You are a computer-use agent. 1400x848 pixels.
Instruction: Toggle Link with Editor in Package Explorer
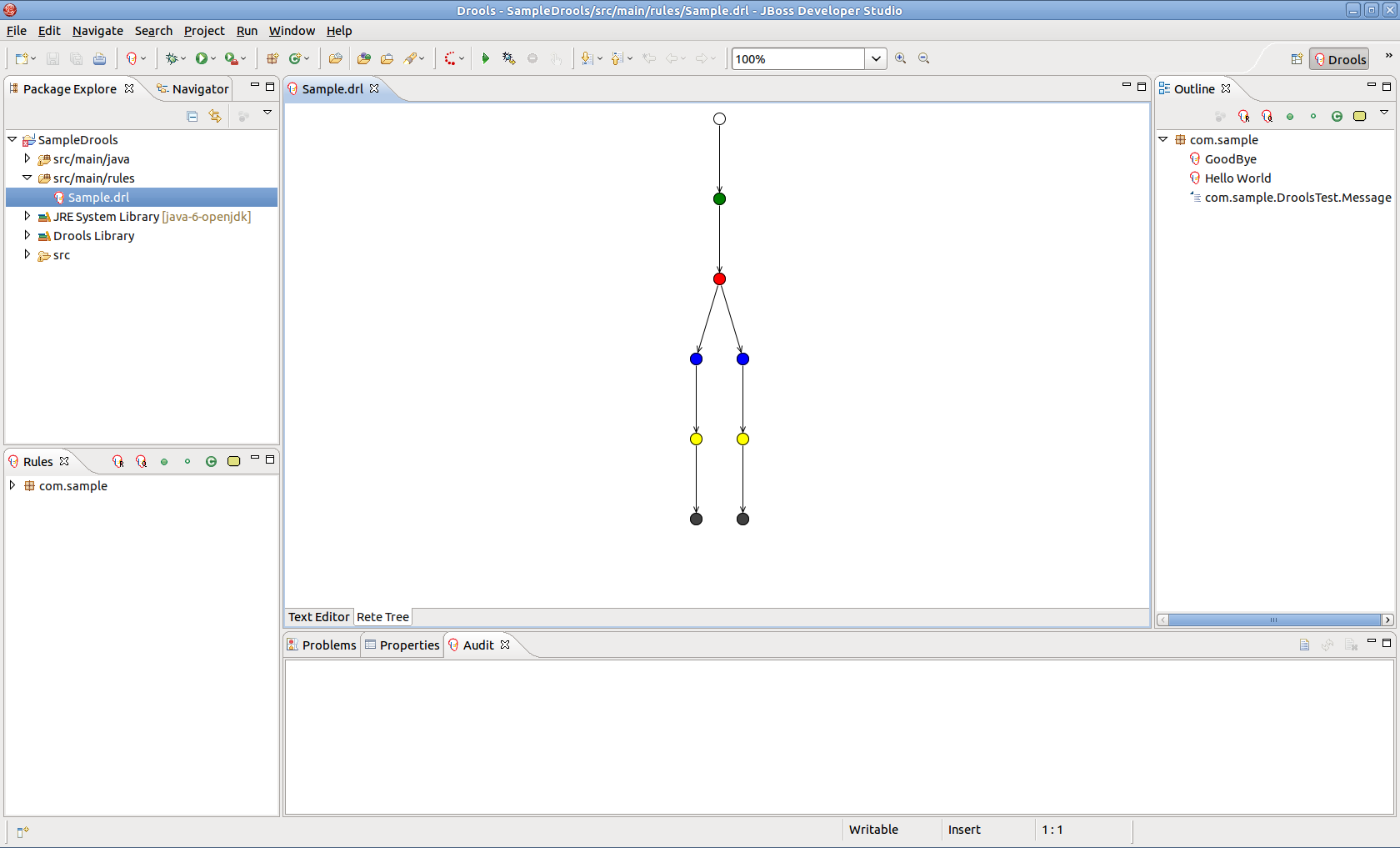click(x=215, y=117)
